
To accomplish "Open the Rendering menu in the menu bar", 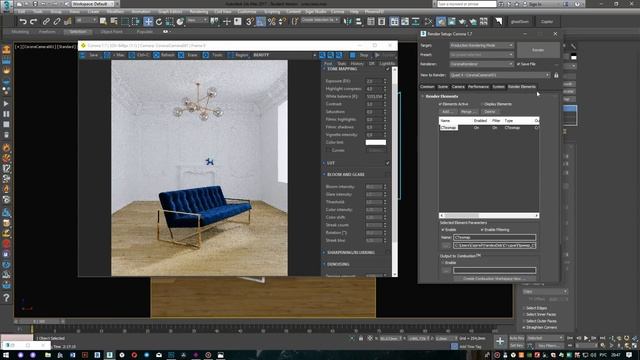I will coord(199,12).
